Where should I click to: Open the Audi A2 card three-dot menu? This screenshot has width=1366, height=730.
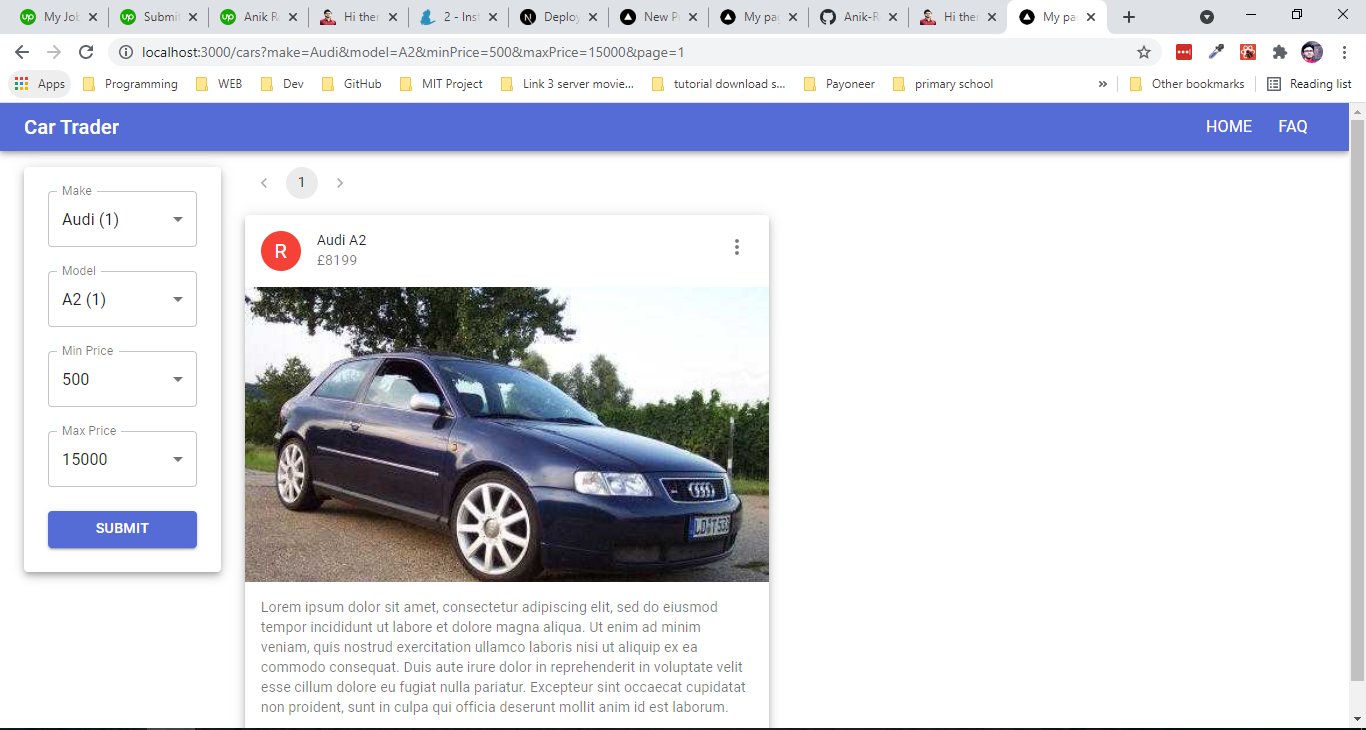click(x=737, y=247)
